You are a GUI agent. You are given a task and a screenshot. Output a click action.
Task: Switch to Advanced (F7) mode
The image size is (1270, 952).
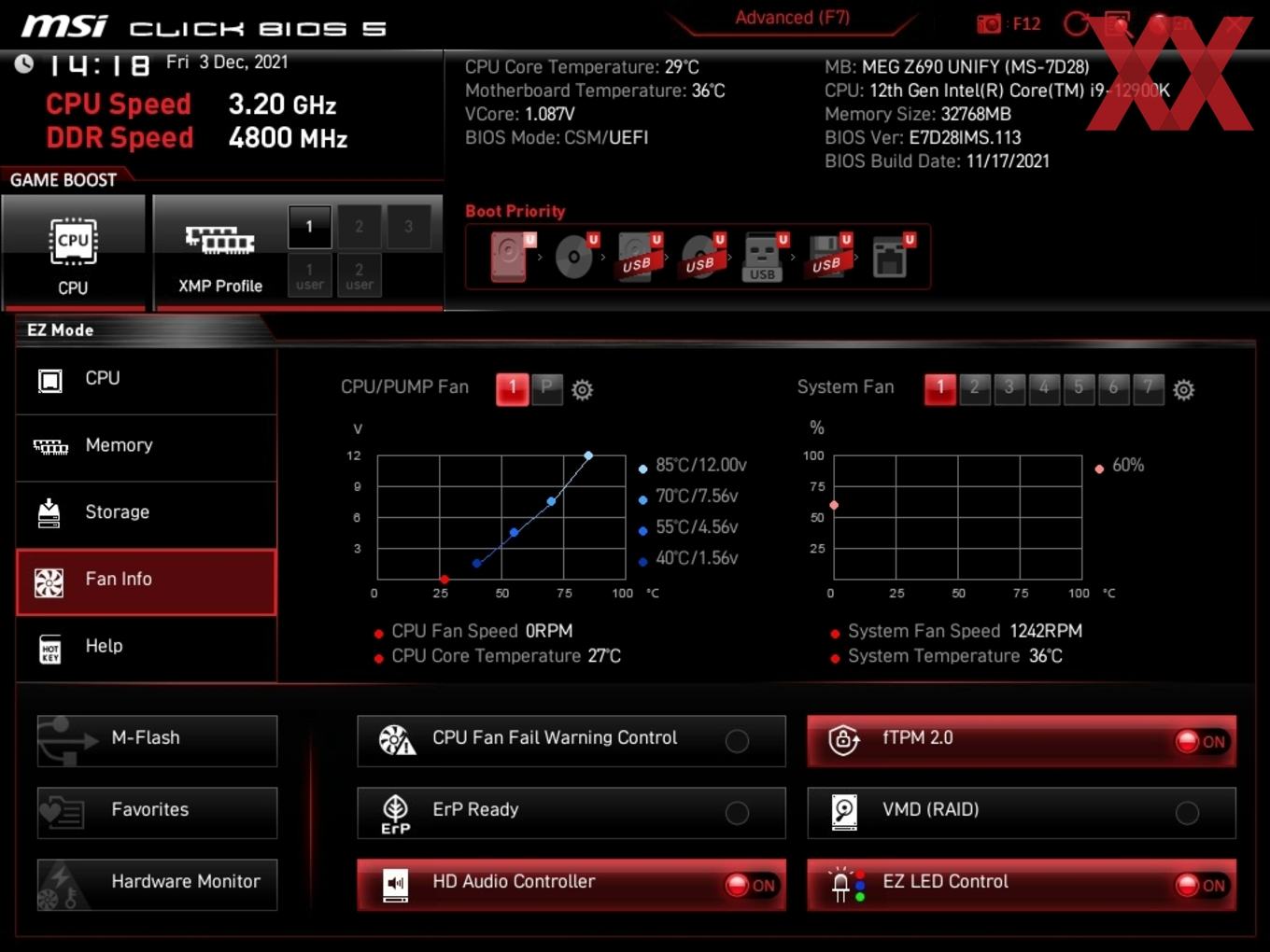tap(792, 18)
